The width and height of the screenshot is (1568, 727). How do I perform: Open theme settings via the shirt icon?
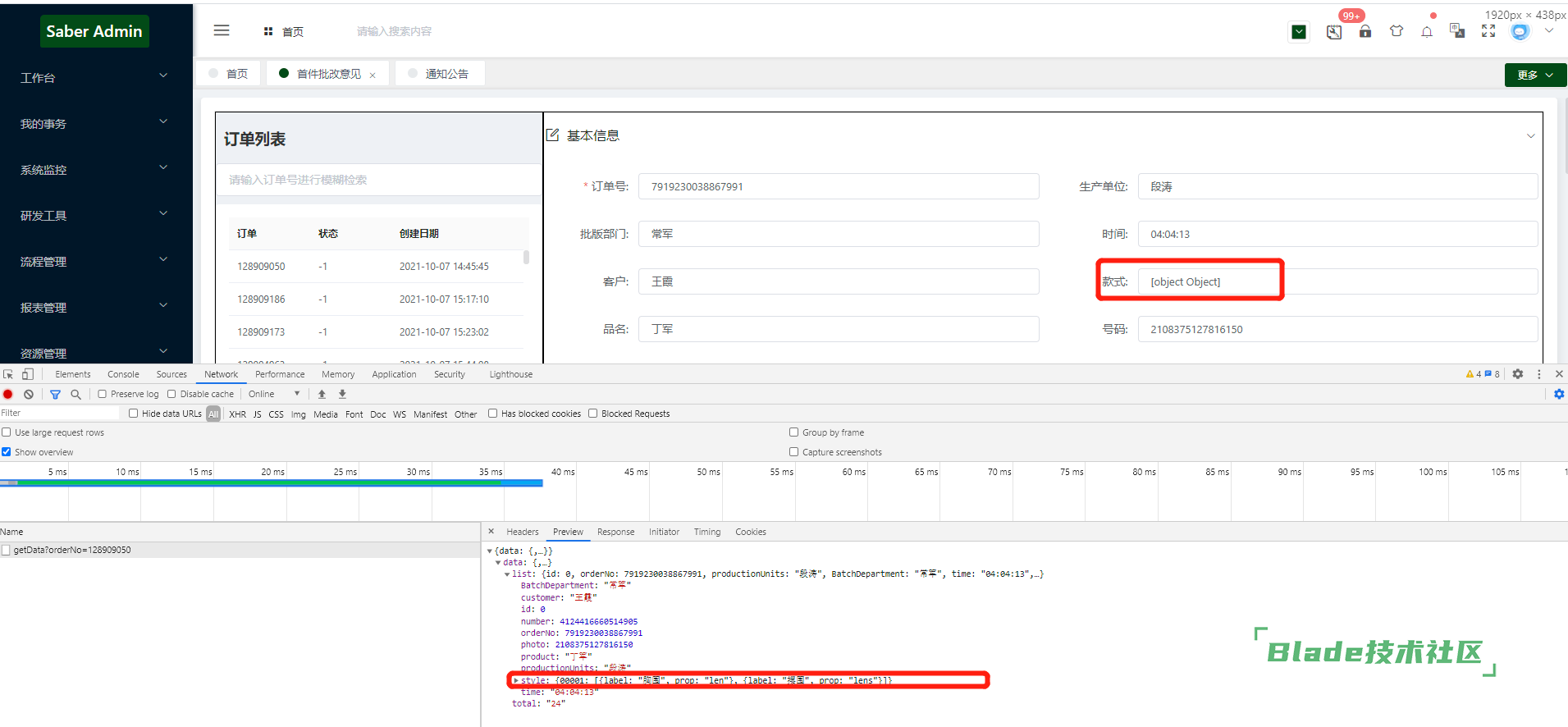1397,31
